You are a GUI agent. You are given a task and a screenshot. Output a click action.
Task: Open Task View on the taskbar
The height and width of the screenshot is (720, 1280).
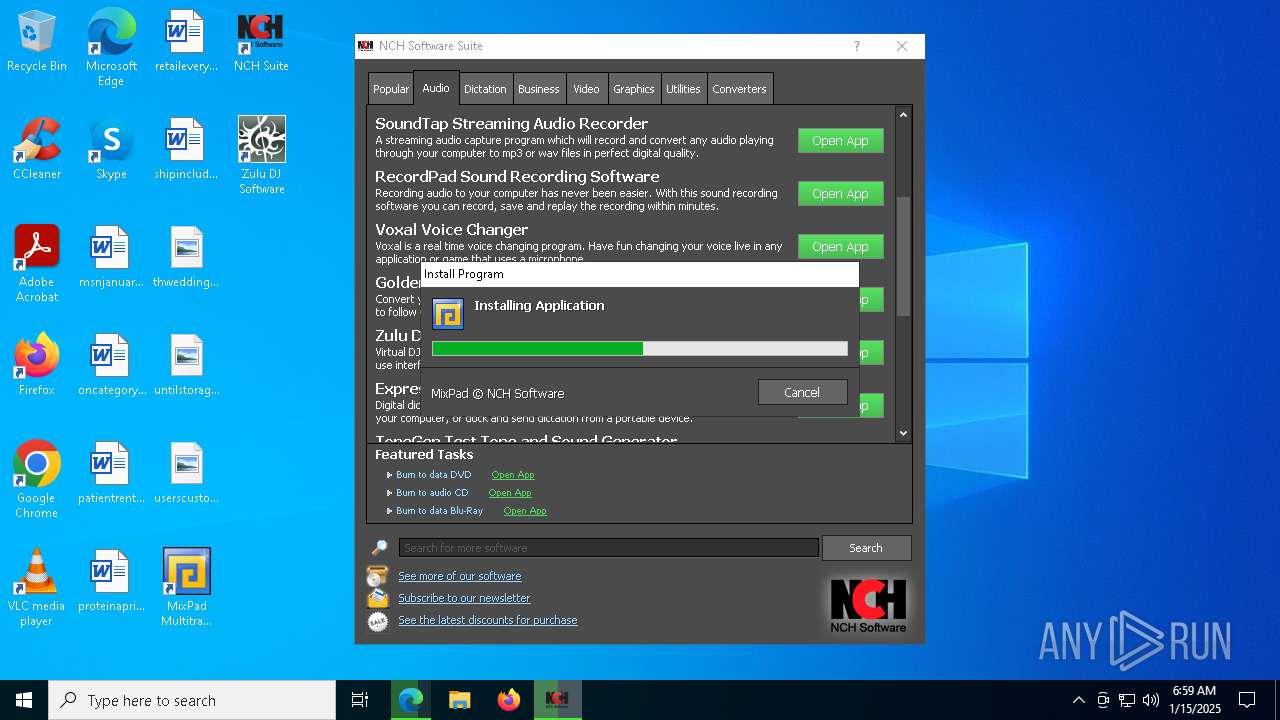(360, 700)
